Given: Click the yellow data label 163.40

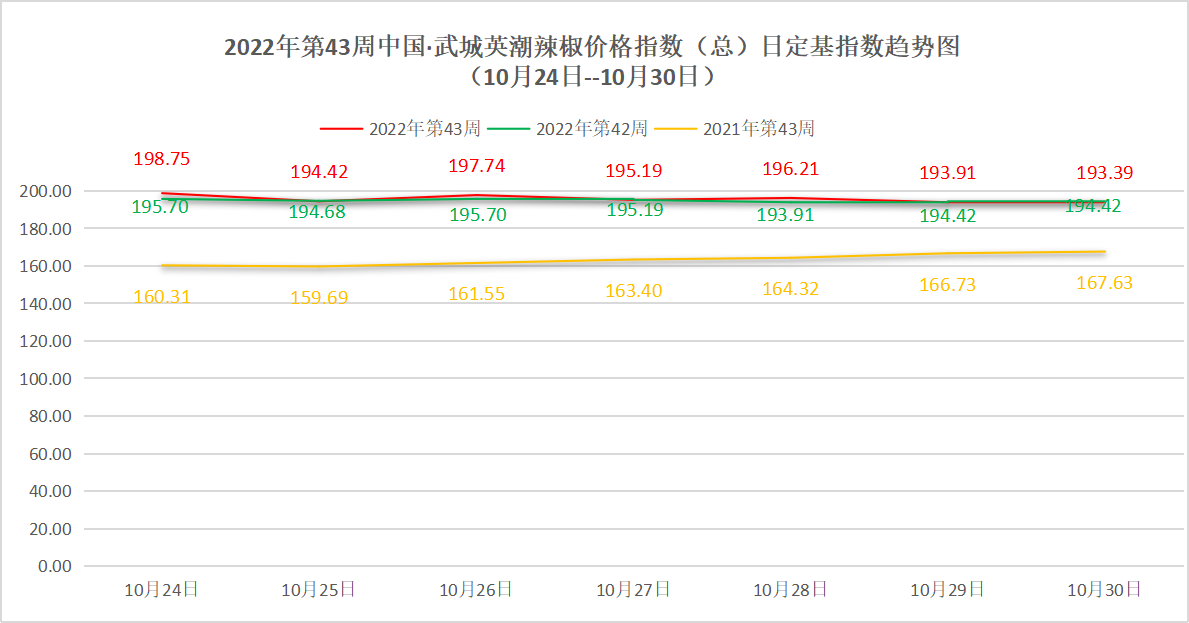Looking at the screenshot, I should click(x=633, y=291).
